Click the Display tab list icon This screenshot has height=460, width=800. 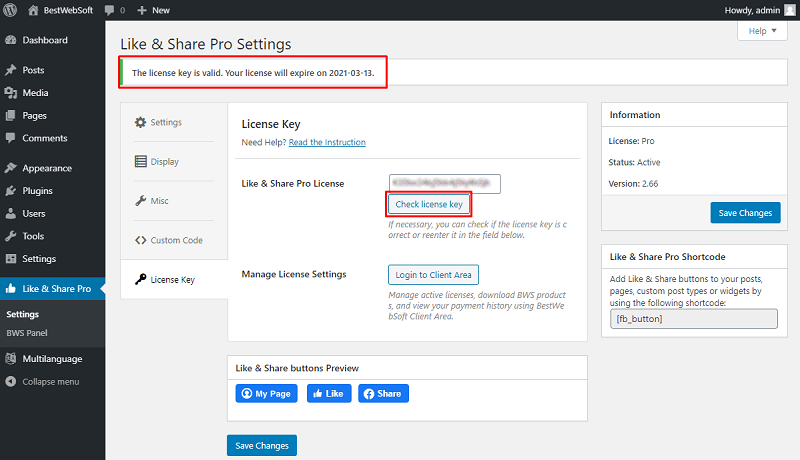pyautogui.click(x=140, y=162)
